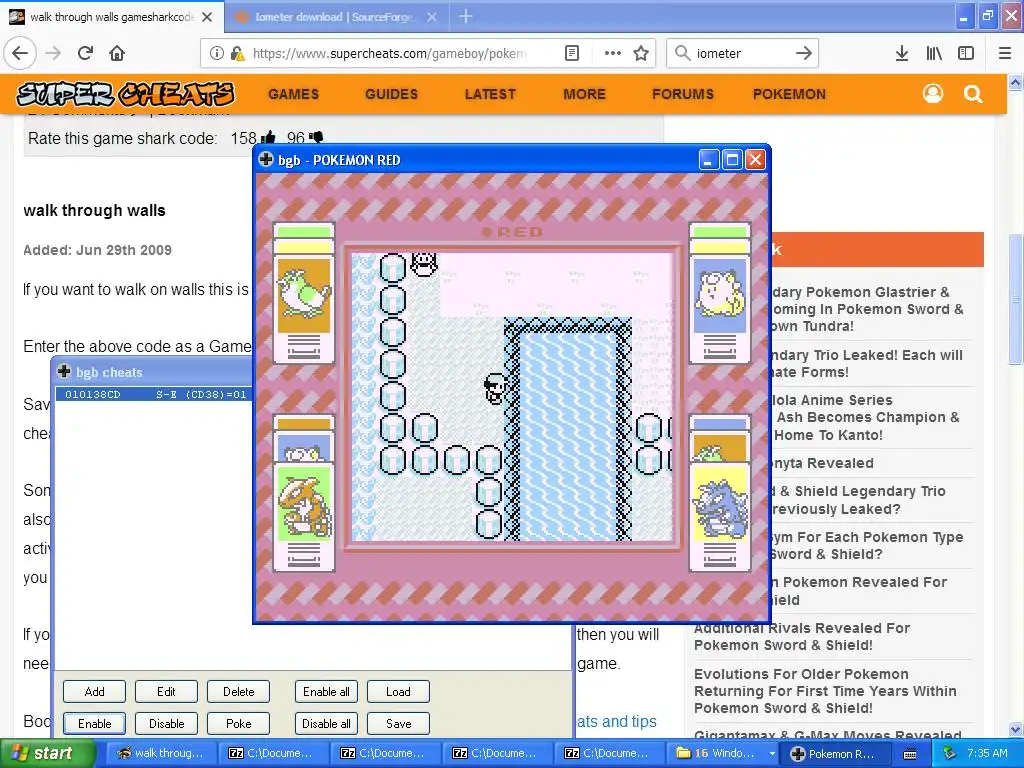Image resolution: width=1024 pixels, height=768 pixels.
Task: Go back with Firefox back arrow
Action: point(20,53)
